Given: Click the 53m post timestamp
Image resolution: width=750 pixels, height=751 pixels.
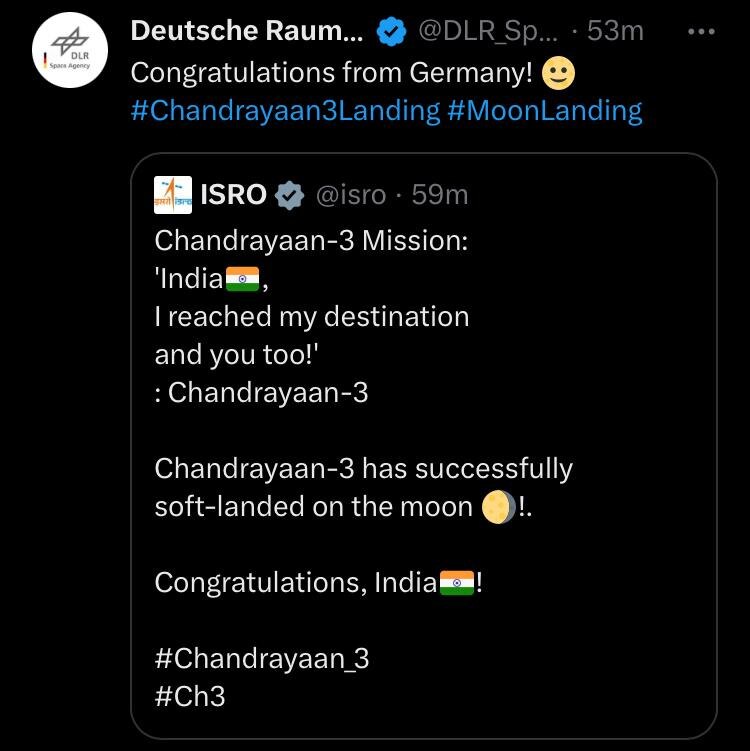Looking at the screenshot, I should coord(614,31).
